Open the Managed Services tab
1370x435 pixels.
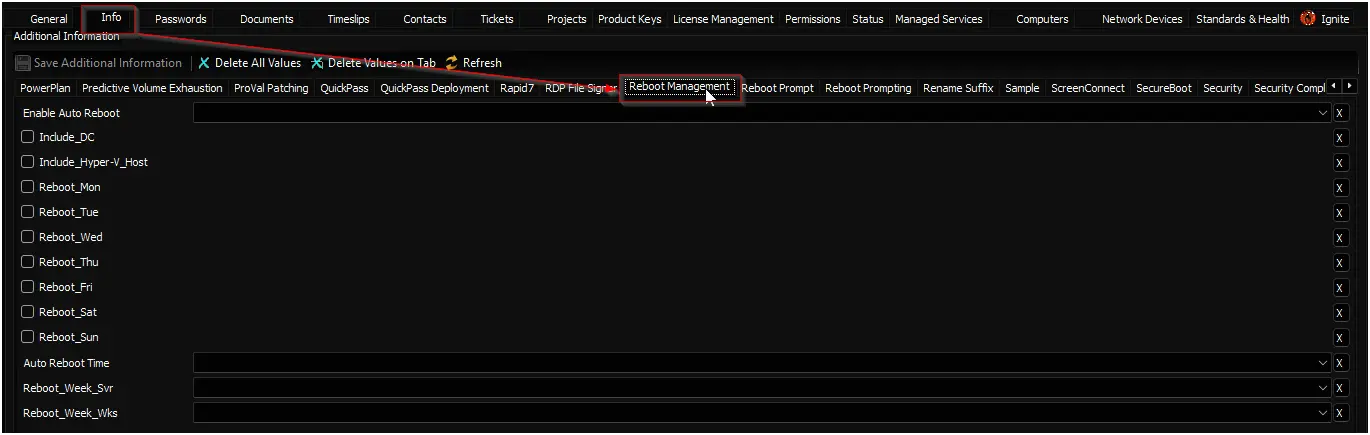(x=939, y=19)
